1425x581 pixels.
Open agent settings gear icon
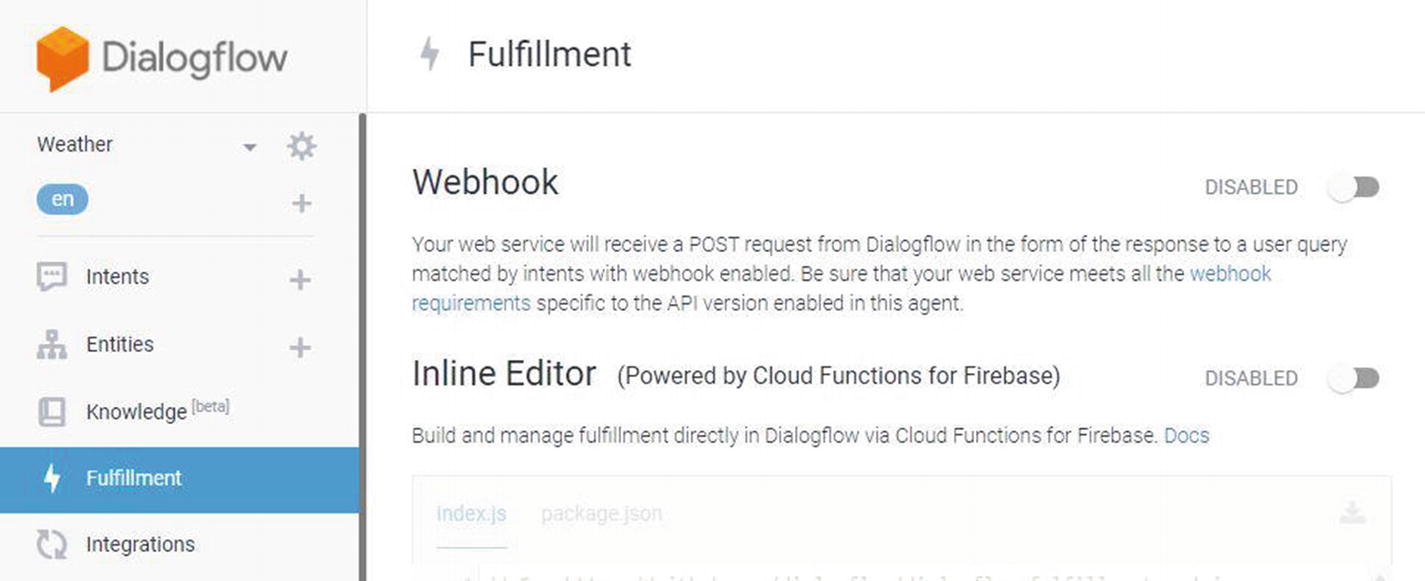(301, 146)
